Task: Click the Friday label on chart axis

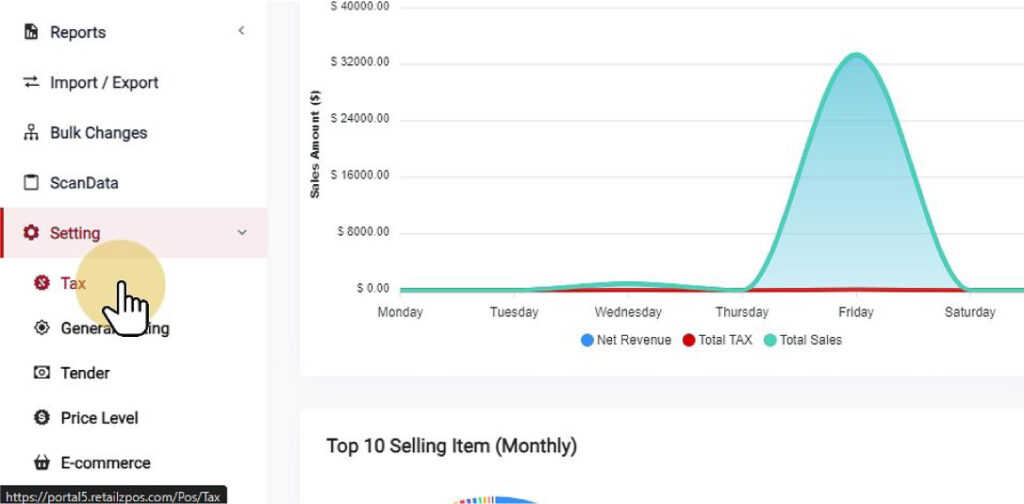Action: coord(855,312)
